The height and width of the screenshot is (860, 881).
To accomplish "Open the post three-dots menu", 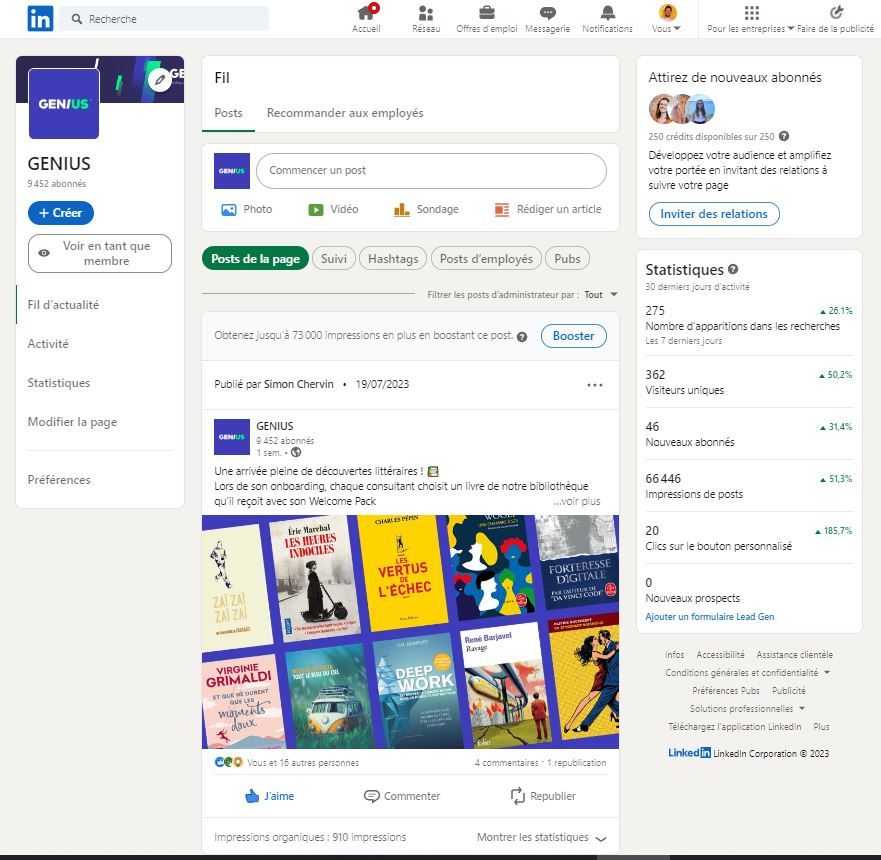I will tap(595, 385).
